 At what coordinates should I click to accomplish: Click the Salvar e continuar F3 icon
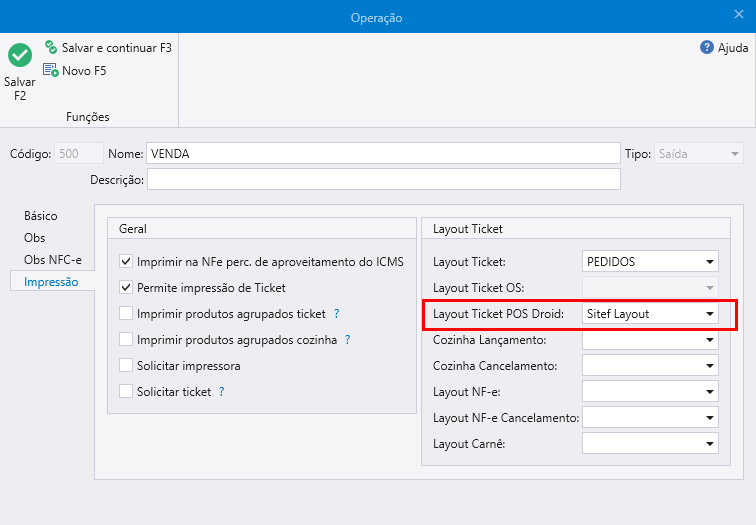(51, 47)
